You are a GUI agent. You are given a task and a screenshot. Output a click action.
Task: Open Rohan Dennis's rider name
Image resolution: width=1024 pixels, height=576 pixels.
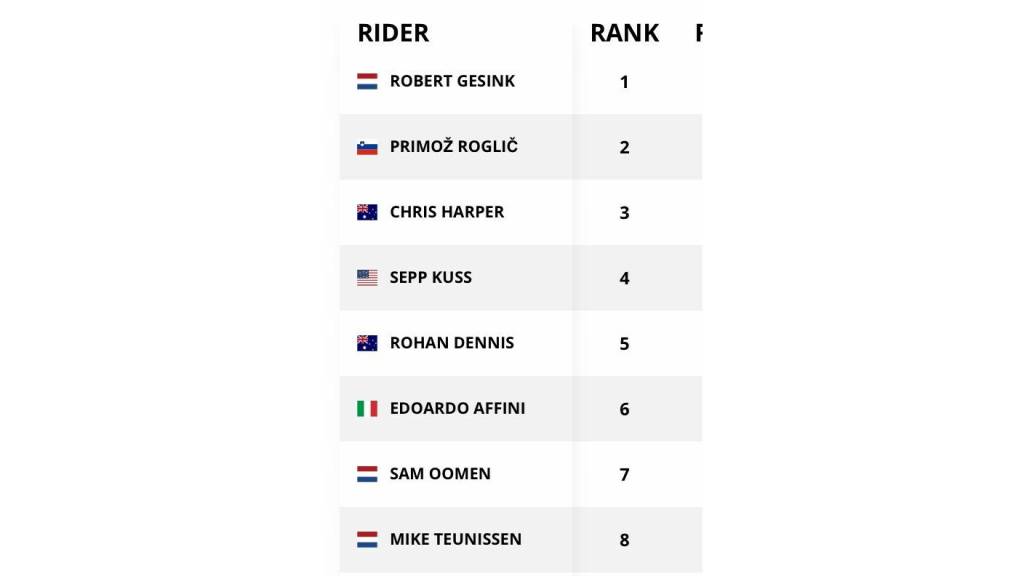point(452,343)
